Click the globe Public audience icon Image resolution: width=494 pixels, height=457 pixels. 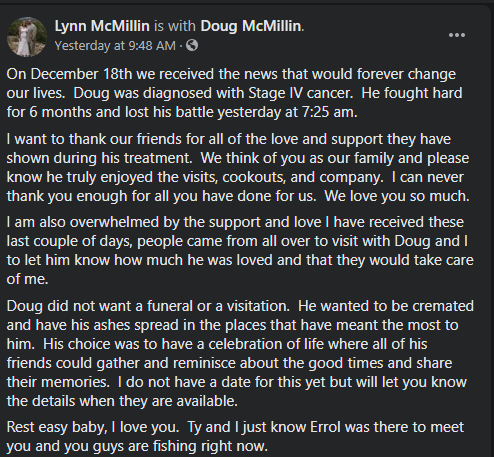pyautogui.click(x=192, y=45)
